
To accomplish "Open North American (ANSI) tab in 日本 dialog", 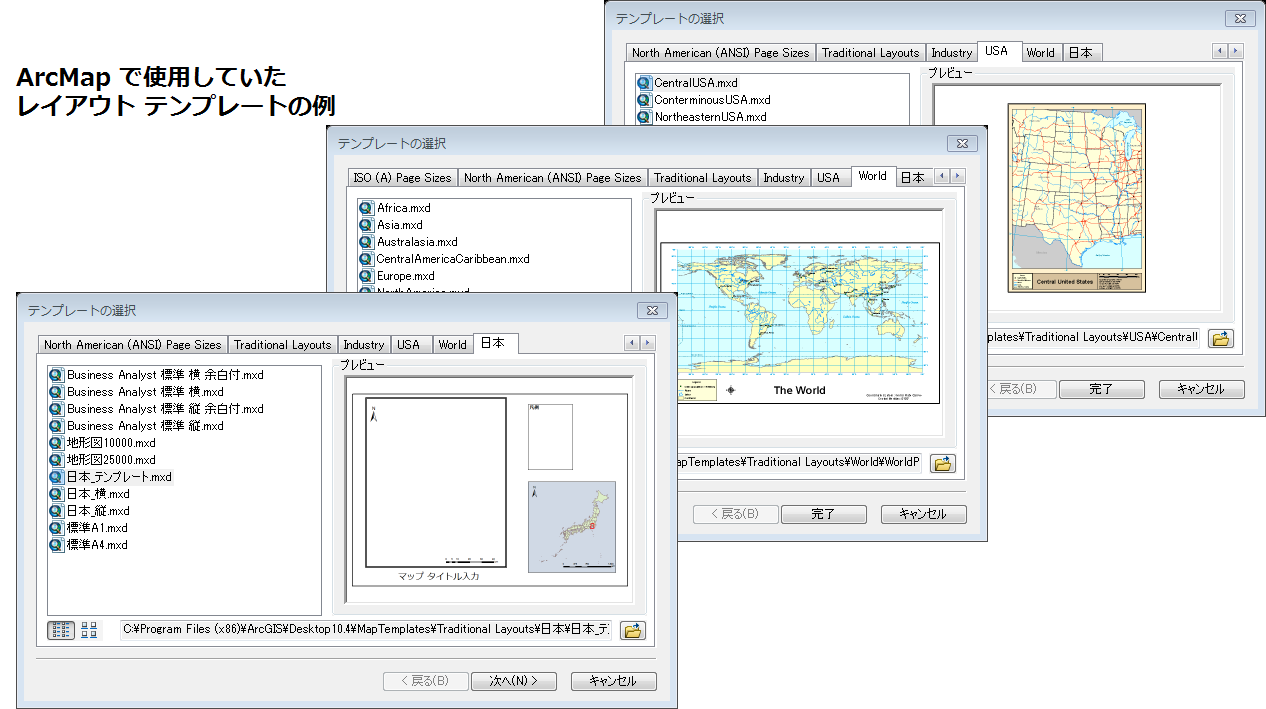I will [133, 345].
